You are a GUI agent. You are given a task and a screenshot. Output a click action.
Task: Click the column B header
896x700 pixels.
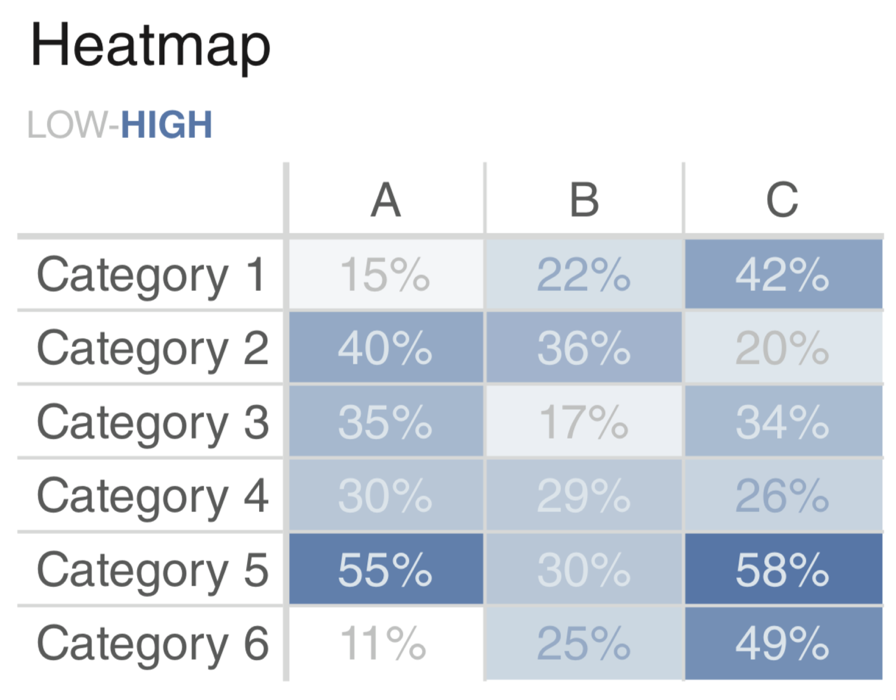click(584, 200)
